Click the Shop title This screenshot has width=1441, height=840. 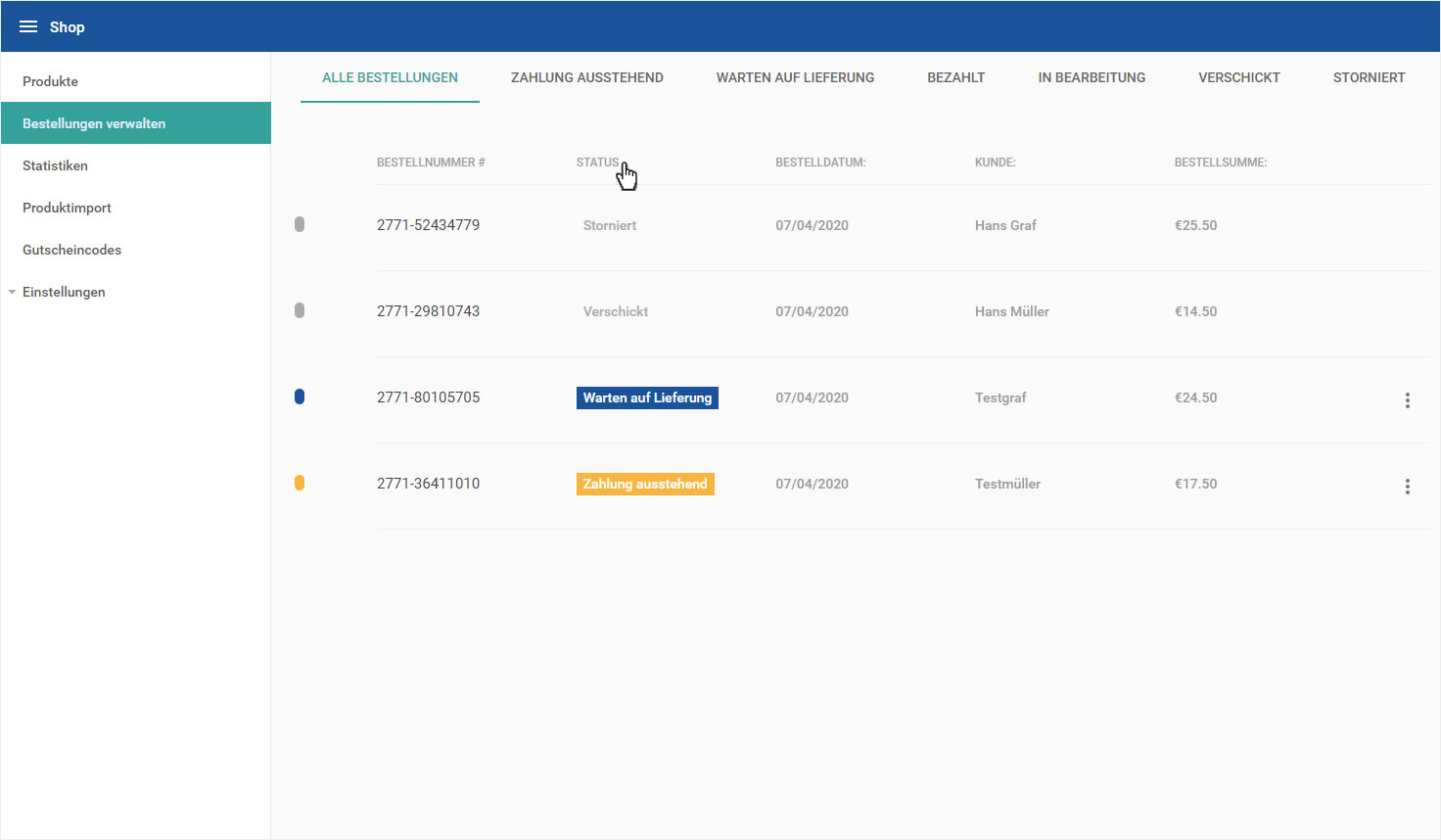pyautogui.click(x=67, y=26)
